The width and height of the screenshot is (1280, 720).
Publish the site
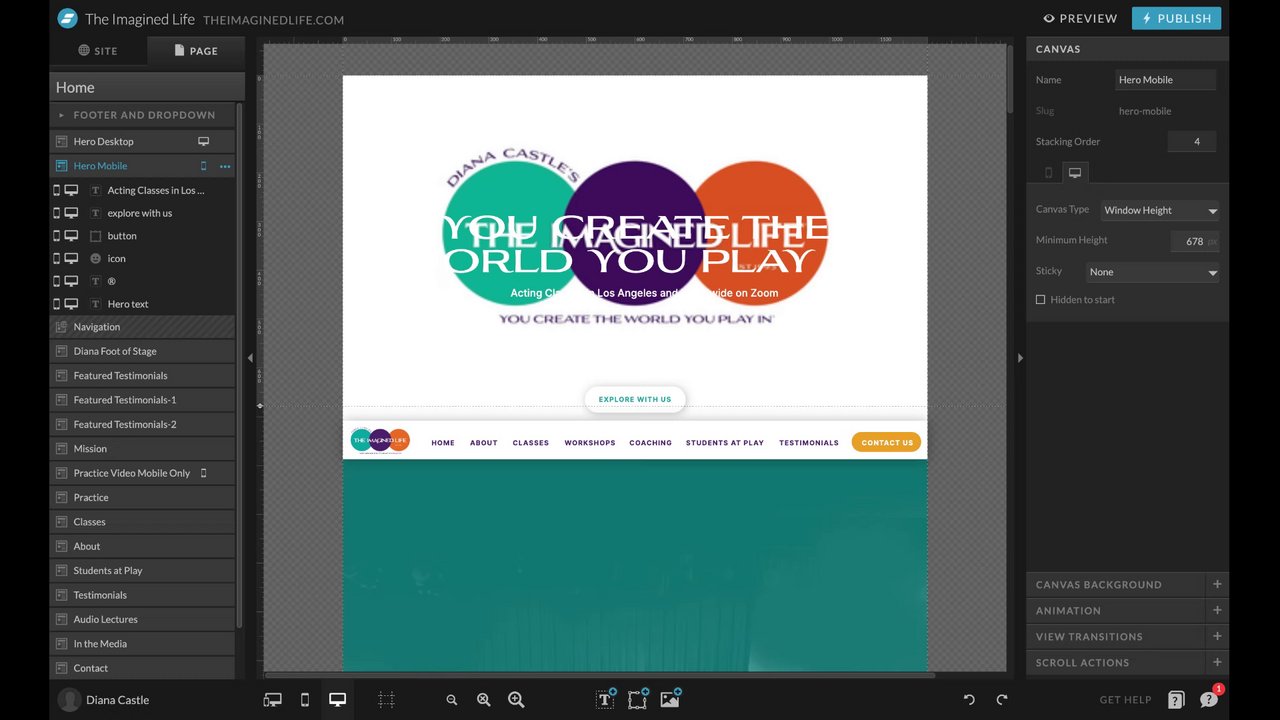(1176, 18)
